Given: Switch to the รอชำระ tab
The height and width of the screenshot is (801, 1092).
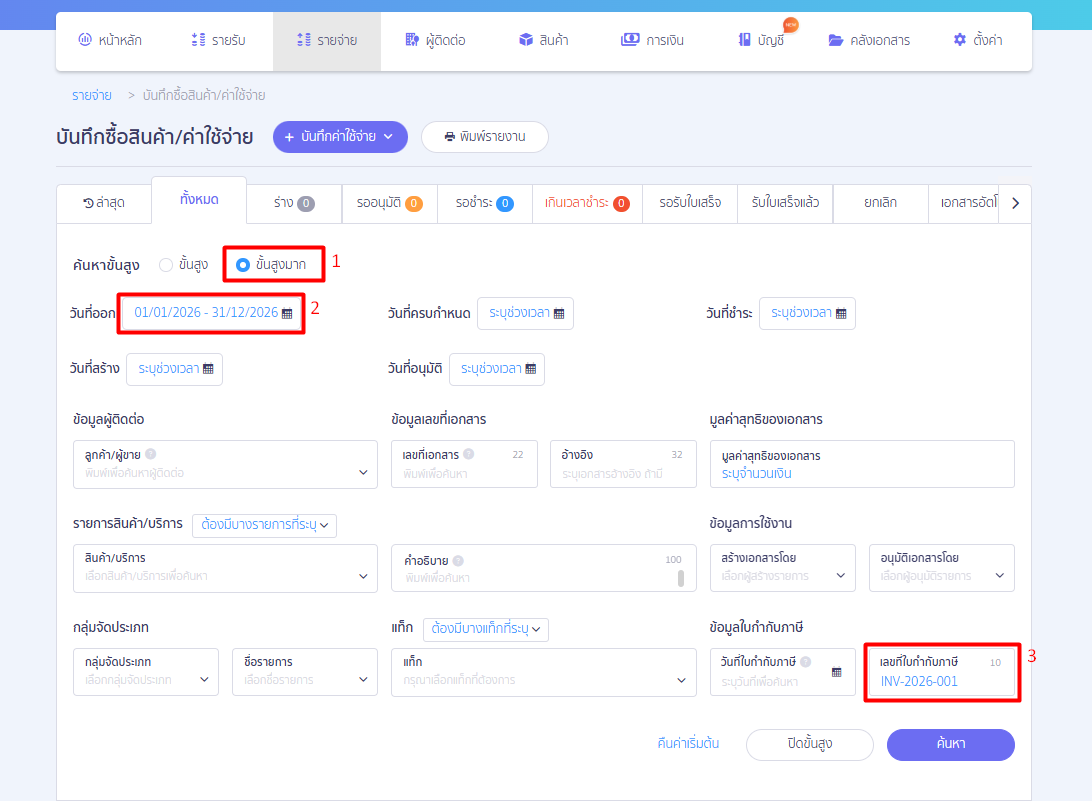Looking at the screenshot, I should click(485, 203).
